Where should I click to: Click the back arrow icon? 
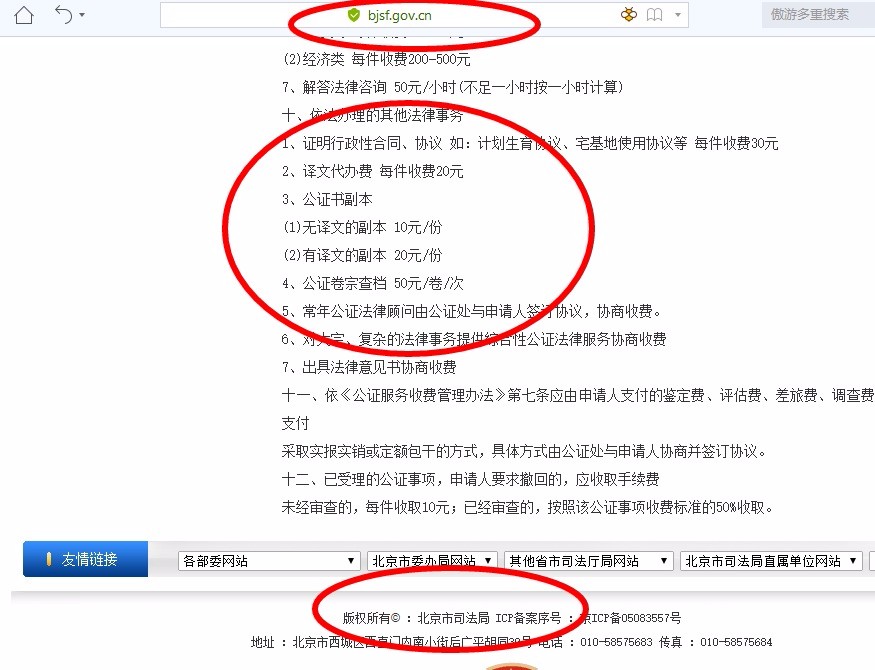click(64, 15)
